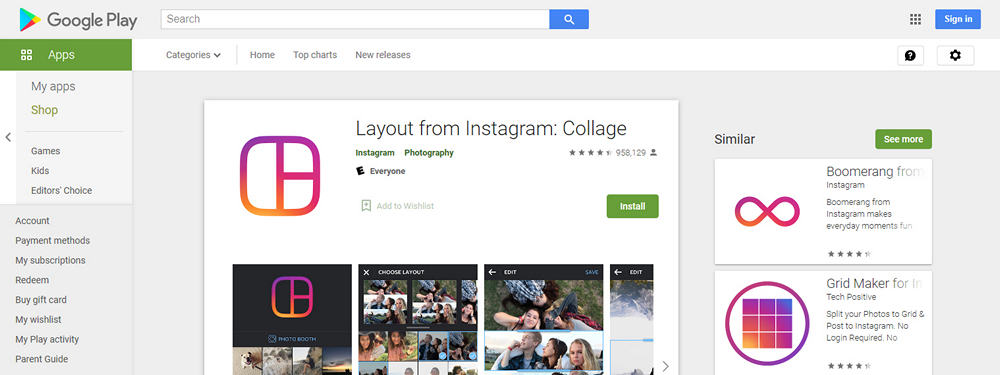This screenshot has width=1000, height=375.
Task: Open Photography category link
Action: click(429, 153)
